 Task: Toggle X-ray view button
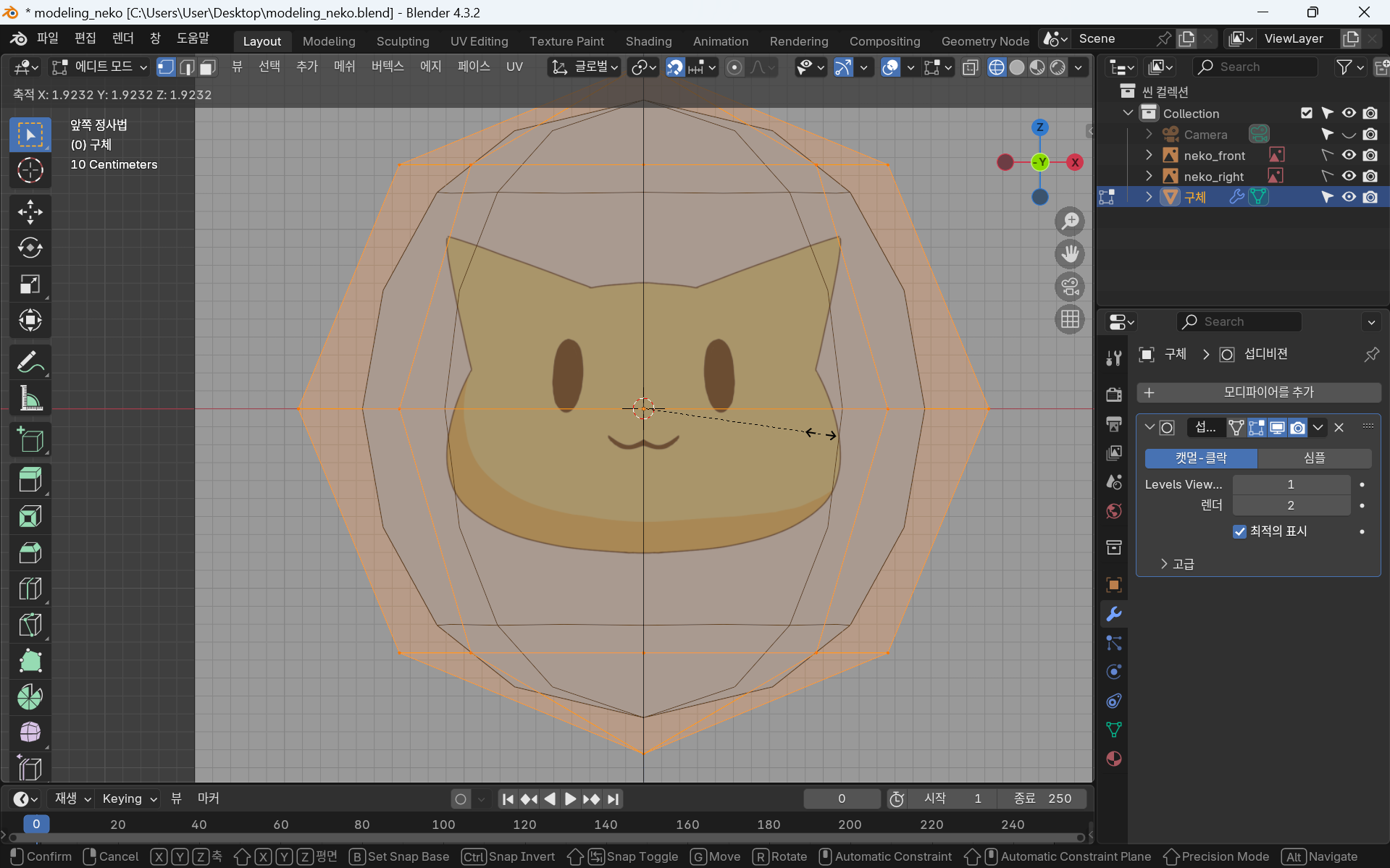970,67
